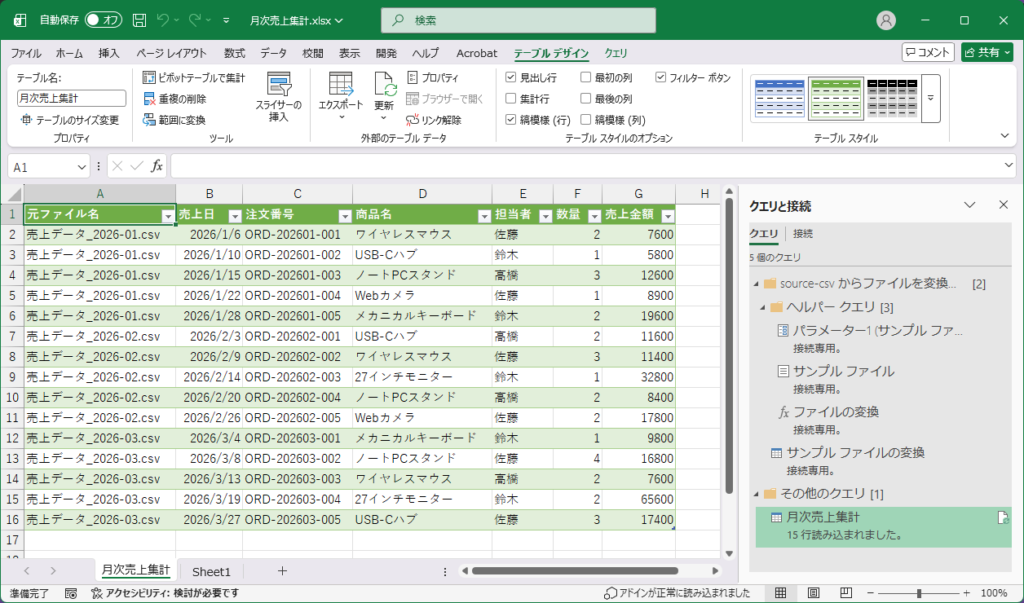This screenshot has height=603, width=1024.
Task: Add a new sheet with plus
Action: [x=282, y=571]
